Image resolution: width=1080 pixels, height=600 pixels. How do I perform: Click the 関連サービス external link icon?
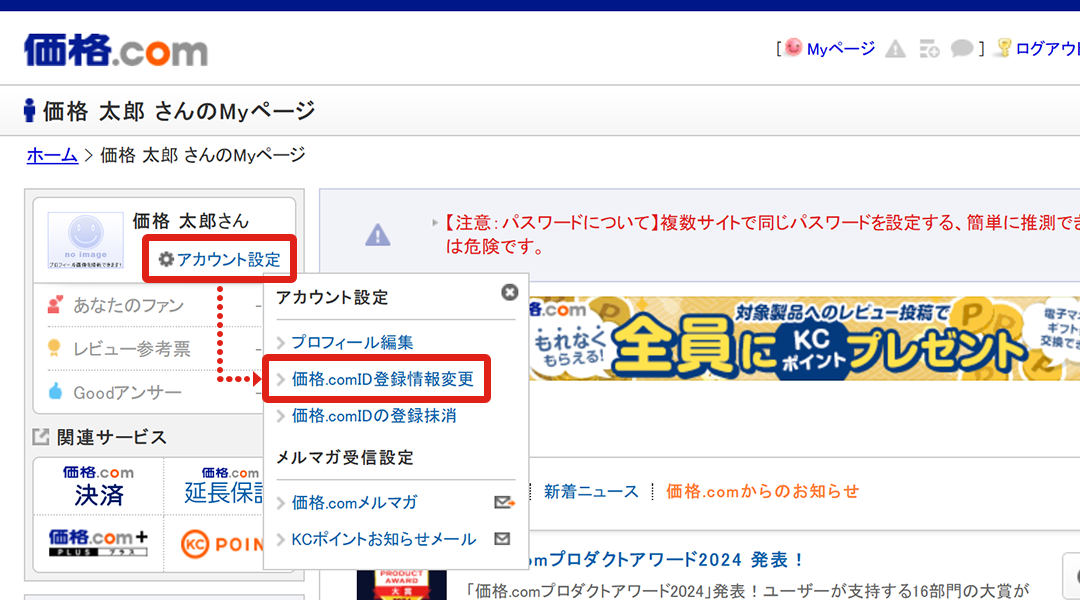coord(41,437)
